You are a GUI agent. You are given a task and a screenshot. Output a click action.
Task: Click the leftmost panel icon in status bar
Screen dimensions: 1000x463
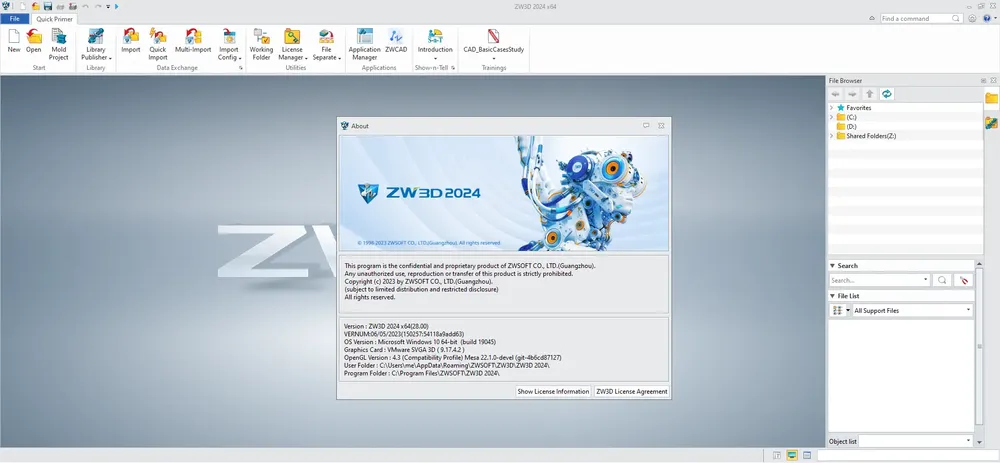(777, 455)
